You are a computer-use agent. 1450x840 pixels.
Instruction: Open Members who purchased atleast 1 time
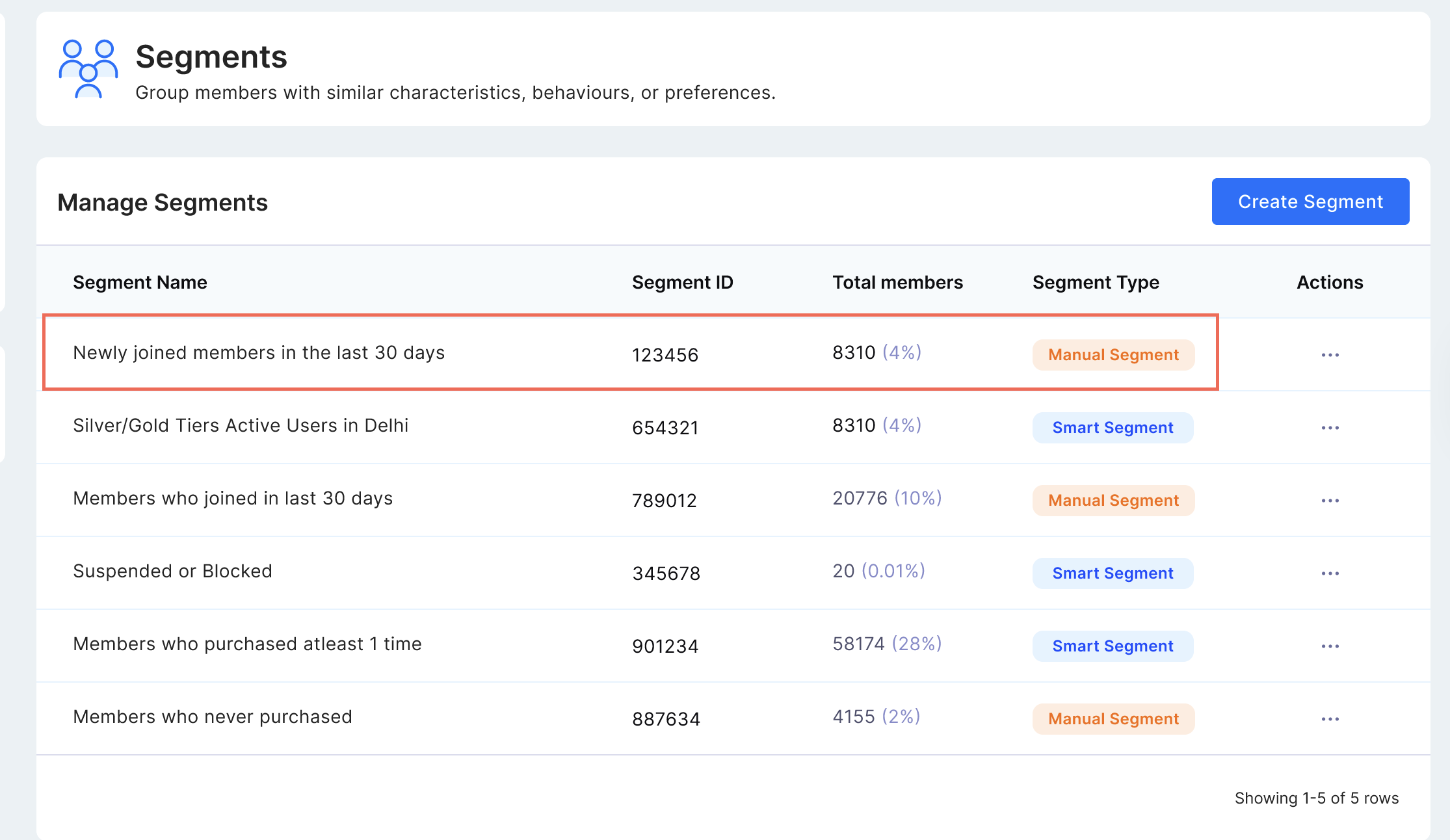tap(247, 644)
